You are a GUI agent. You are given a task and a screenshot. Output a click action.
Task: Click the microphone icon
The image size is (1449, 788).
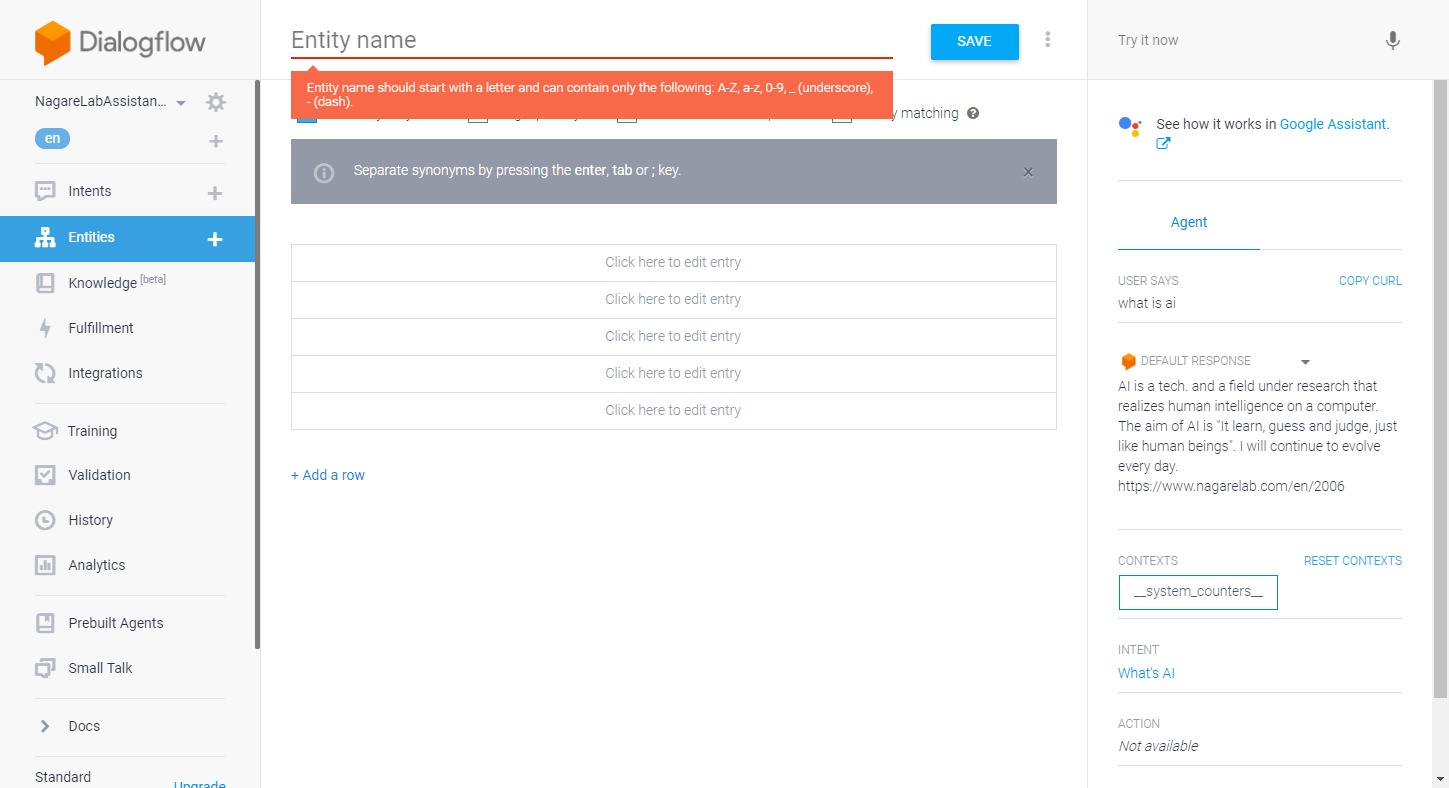[1393, 40]
